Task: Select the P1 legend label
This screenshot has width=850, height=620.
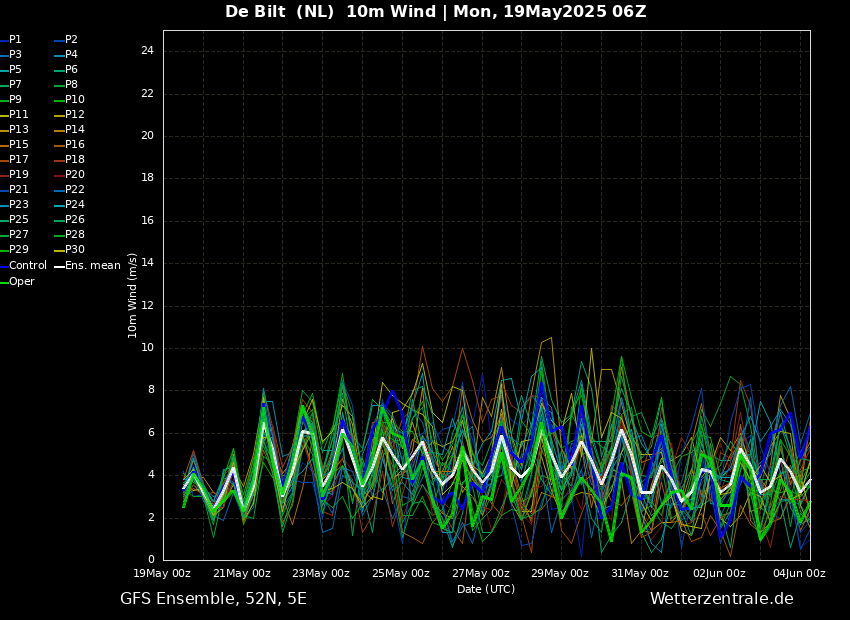Action: coord(15,40)
